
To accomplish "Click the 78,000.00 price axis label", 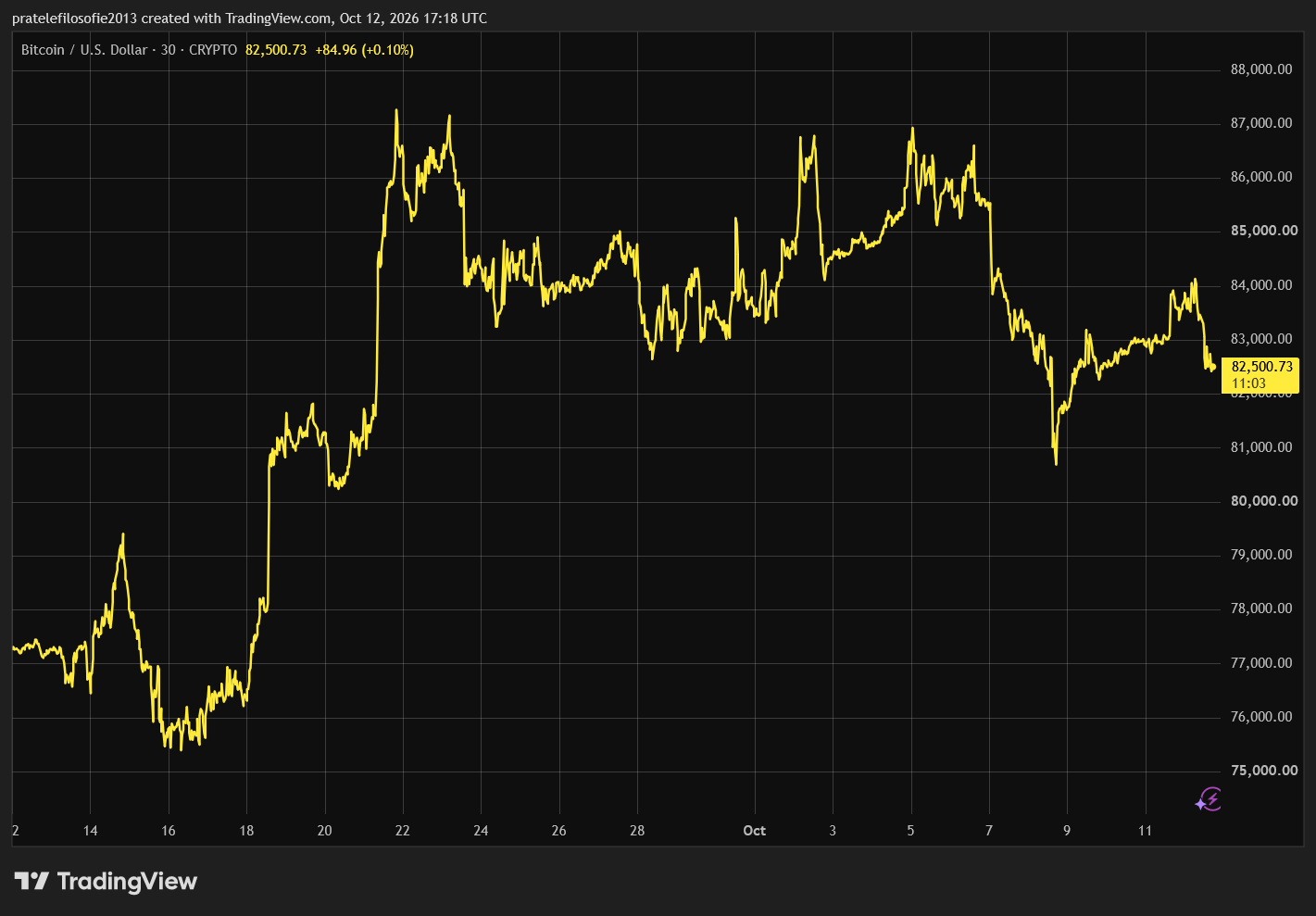I will click(1261, 609).
